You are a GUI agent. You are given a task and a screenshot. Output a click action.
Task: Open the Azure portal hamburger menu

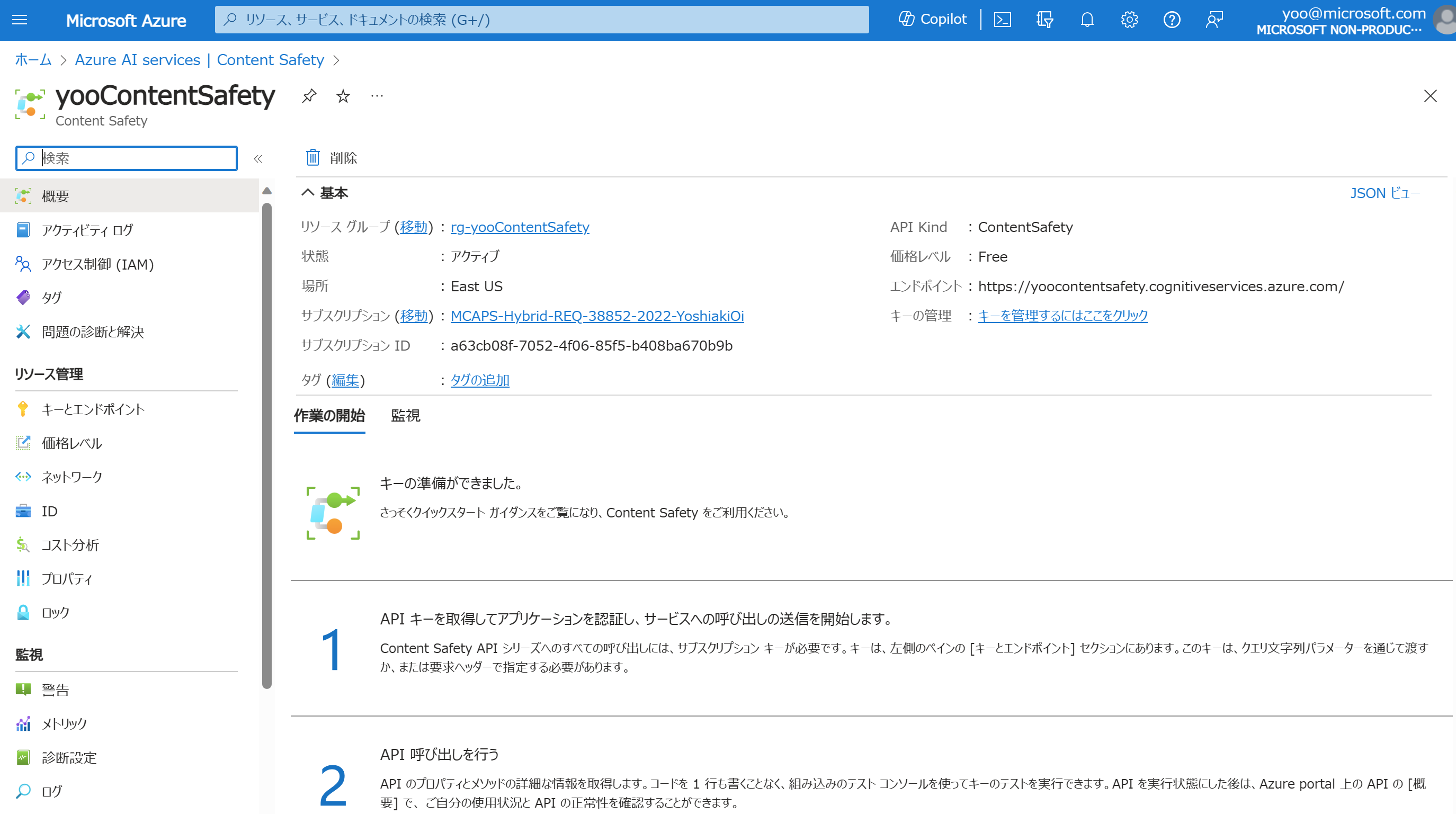(x=19, y=20)
